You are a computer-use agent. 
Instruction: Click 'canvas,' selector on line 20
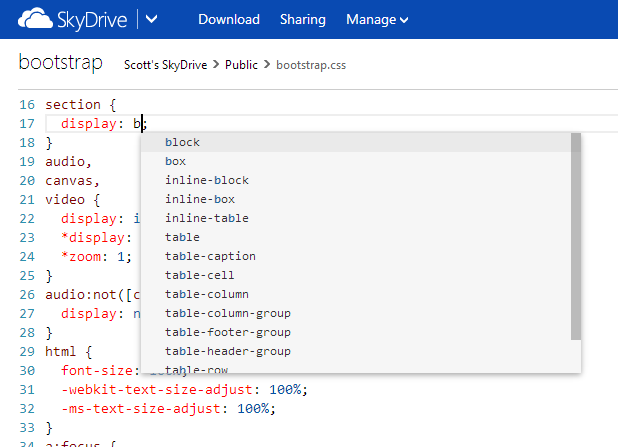coord(72,181)
